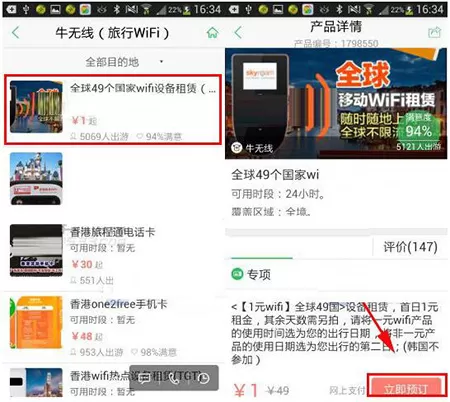Click 98%满意 rating text
This screenshot has width=450, height=402.
(x=154, y=352)
